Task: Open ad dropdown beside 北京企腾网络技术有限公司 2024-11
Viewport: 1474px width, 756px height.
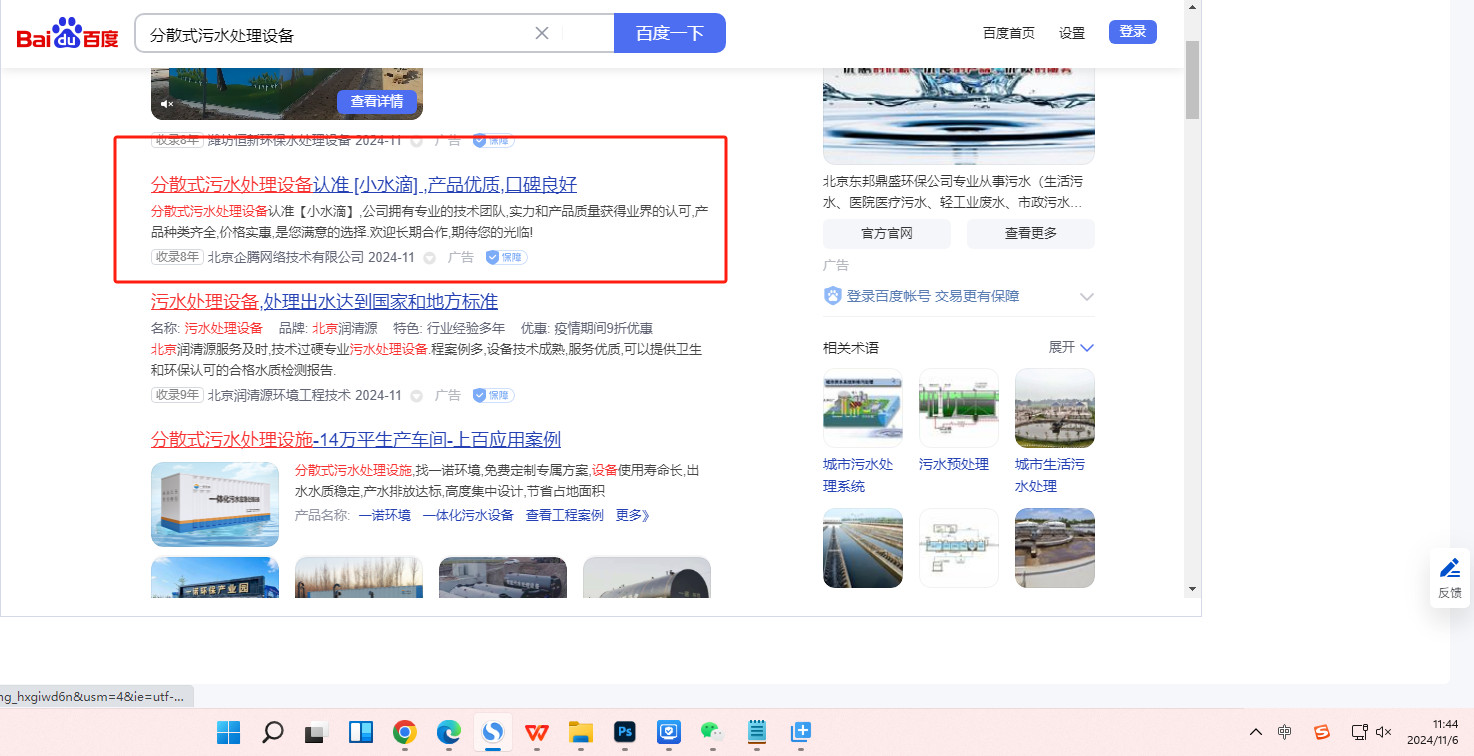Action: (x=430, y=258)
